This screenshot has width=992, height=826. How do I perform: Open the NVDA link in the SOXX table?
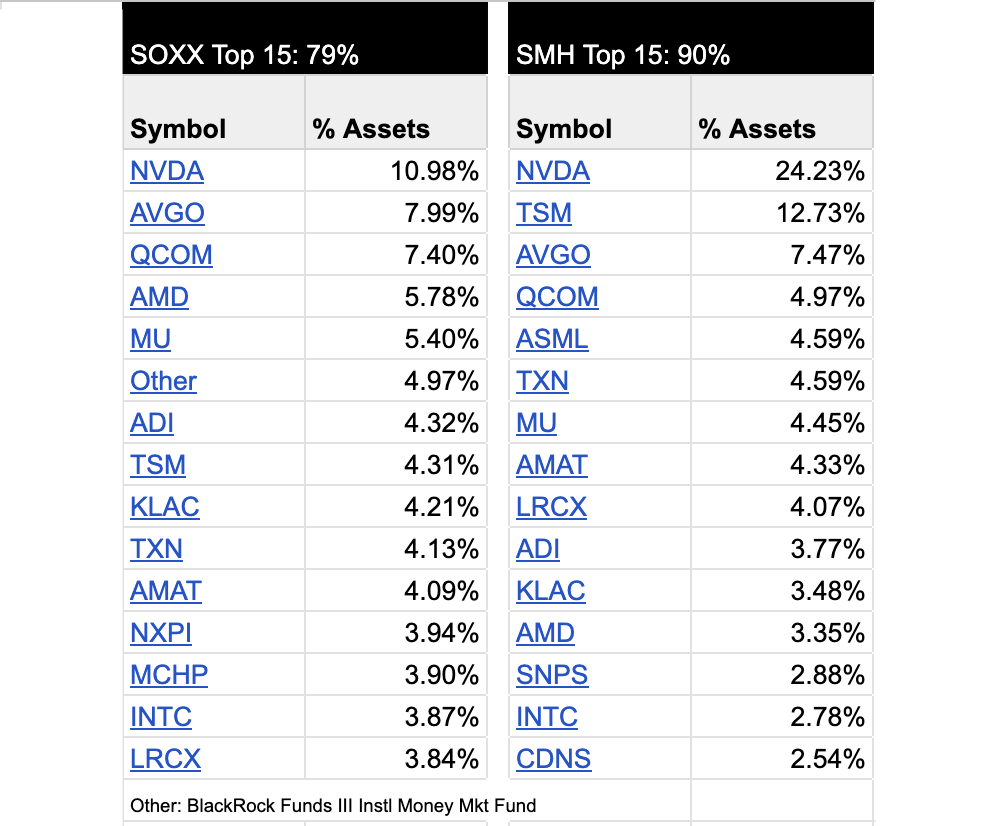coord(166,170)
